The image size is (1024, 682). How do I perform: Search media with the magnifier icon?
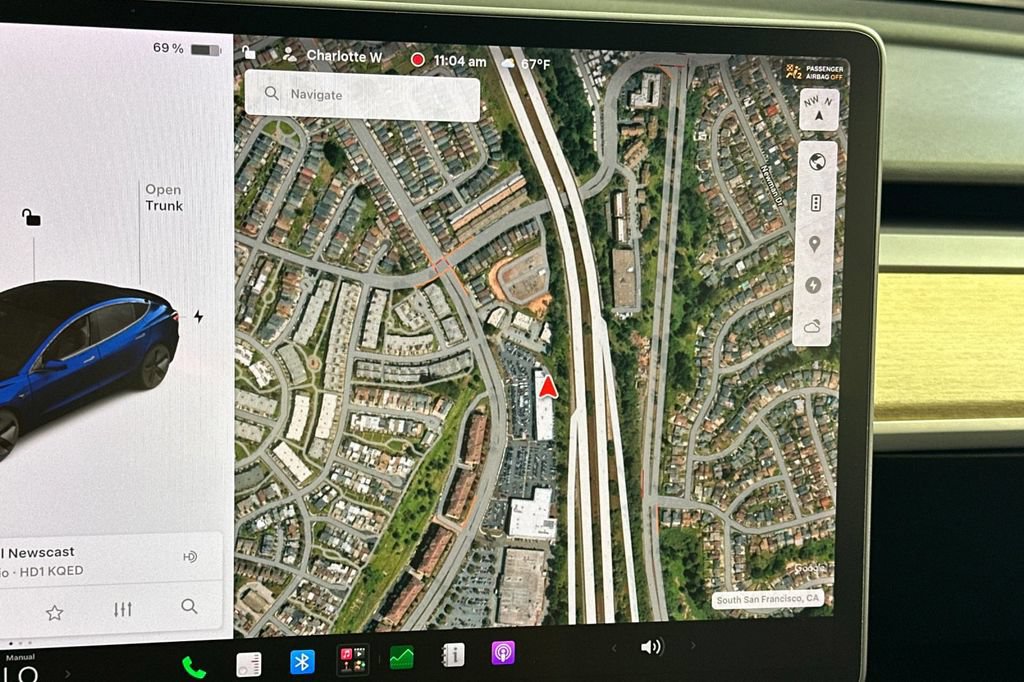189,606
